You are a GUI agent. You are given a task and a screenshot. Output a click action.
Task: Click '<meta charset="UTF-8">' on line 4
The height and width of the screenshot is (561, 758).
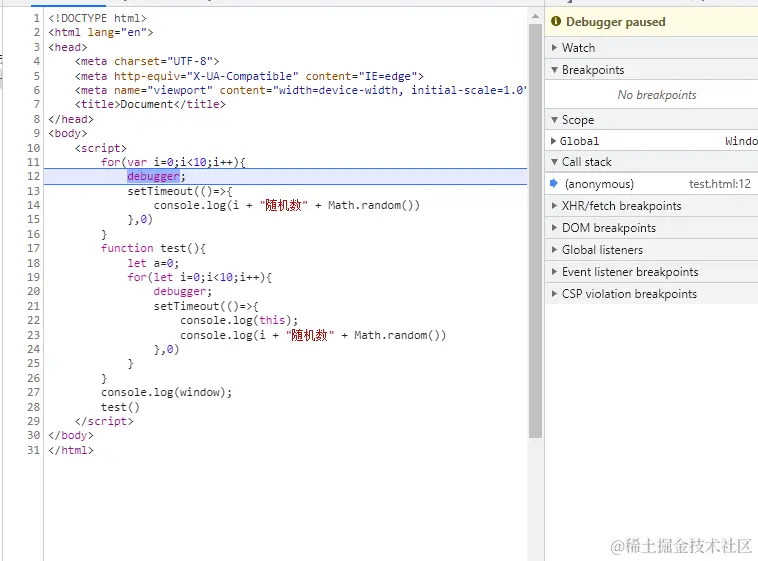[147, 61]
